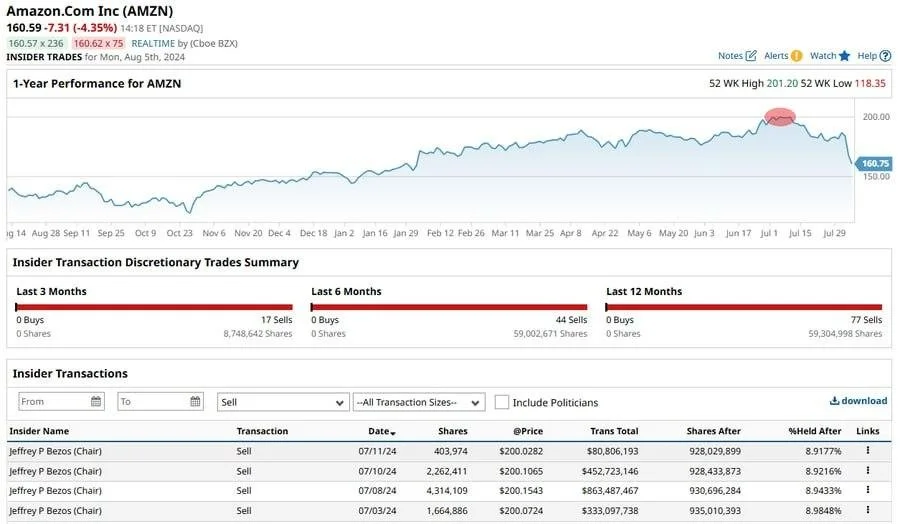Click the 160.57 x 236 bid quote
Viewport: 900px width, 524px height.
(36, 43)
